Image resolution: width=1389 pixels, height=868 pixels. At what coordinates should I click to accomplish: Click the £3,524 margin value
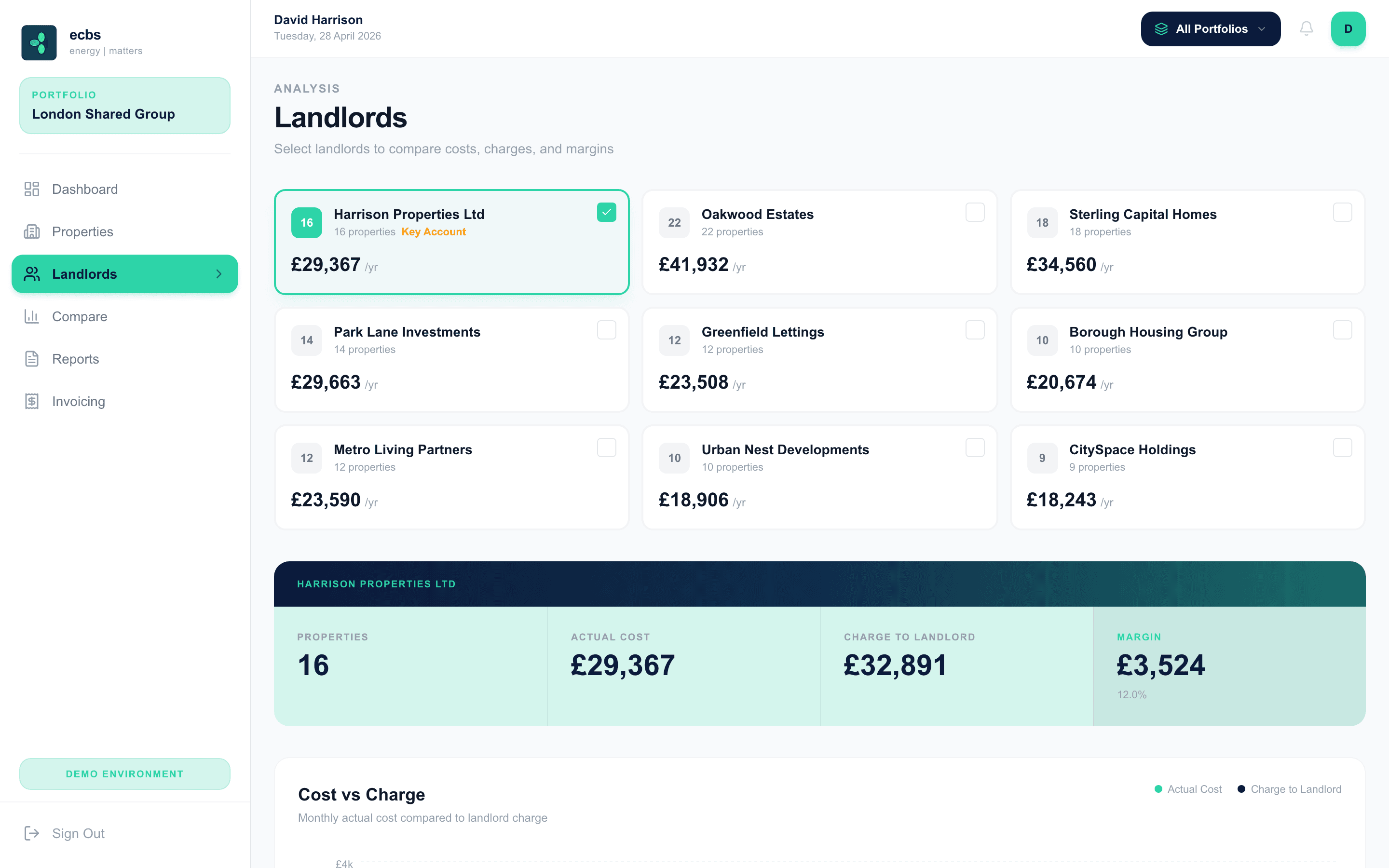pos(1160,665)
